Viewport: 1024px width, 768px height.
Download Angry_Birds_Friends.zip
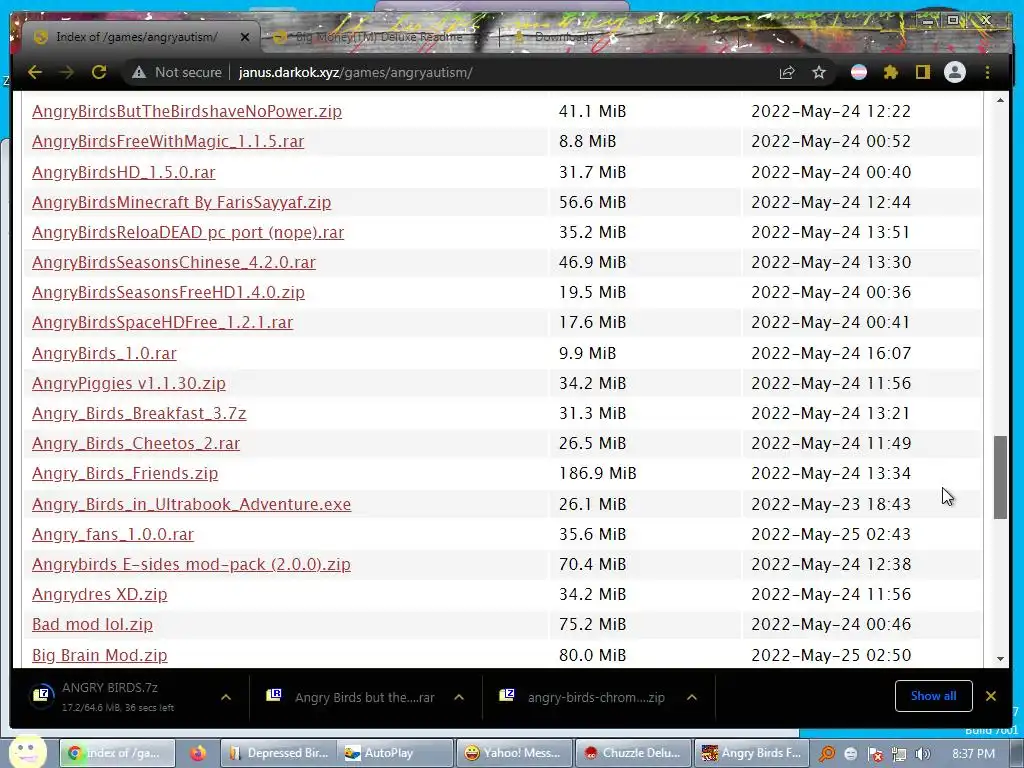coord(125,473)
